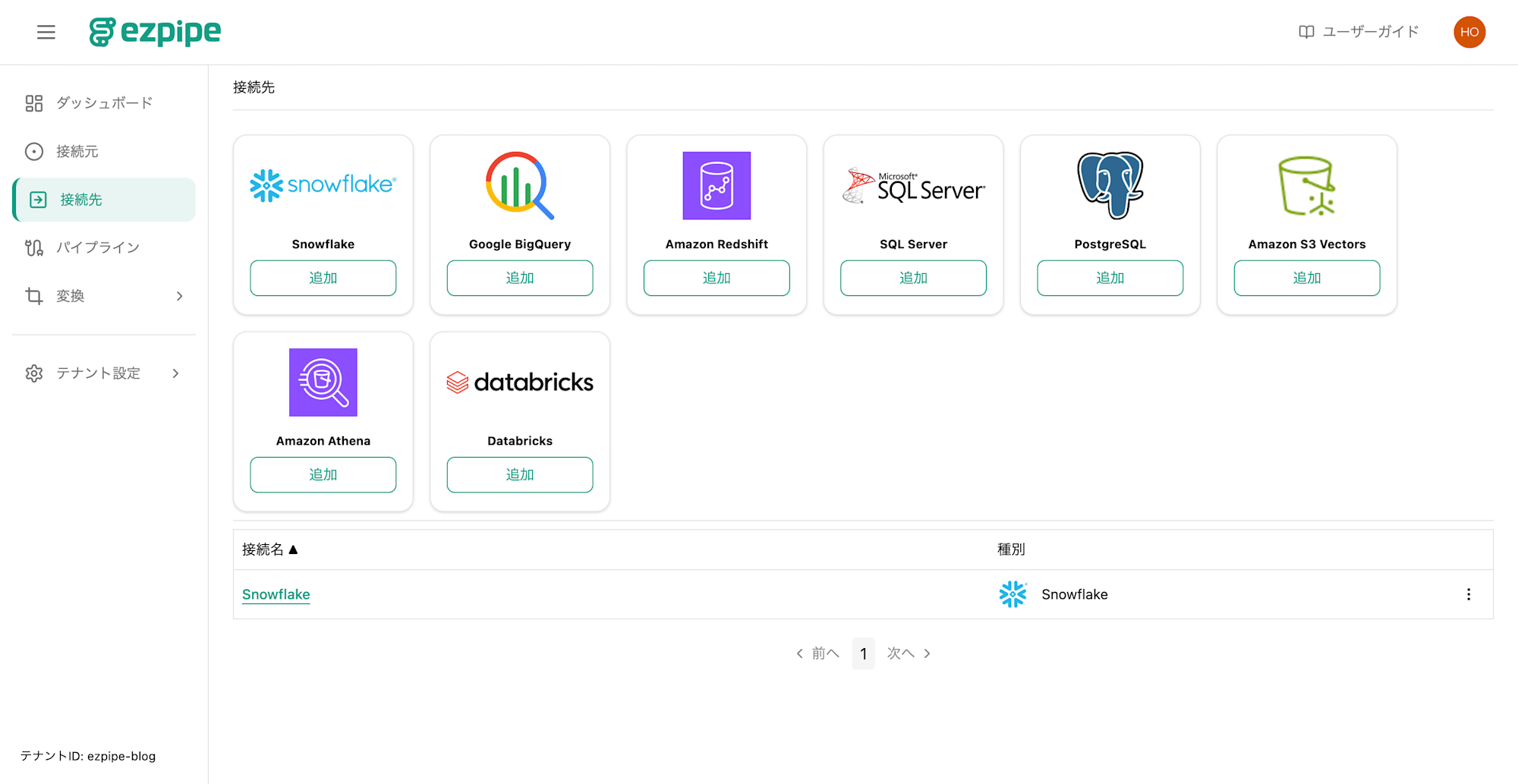Click the ezpipe logo
Image resolution: width=1518 pixels, height=784 pixels.
click(x=155, y=32)
